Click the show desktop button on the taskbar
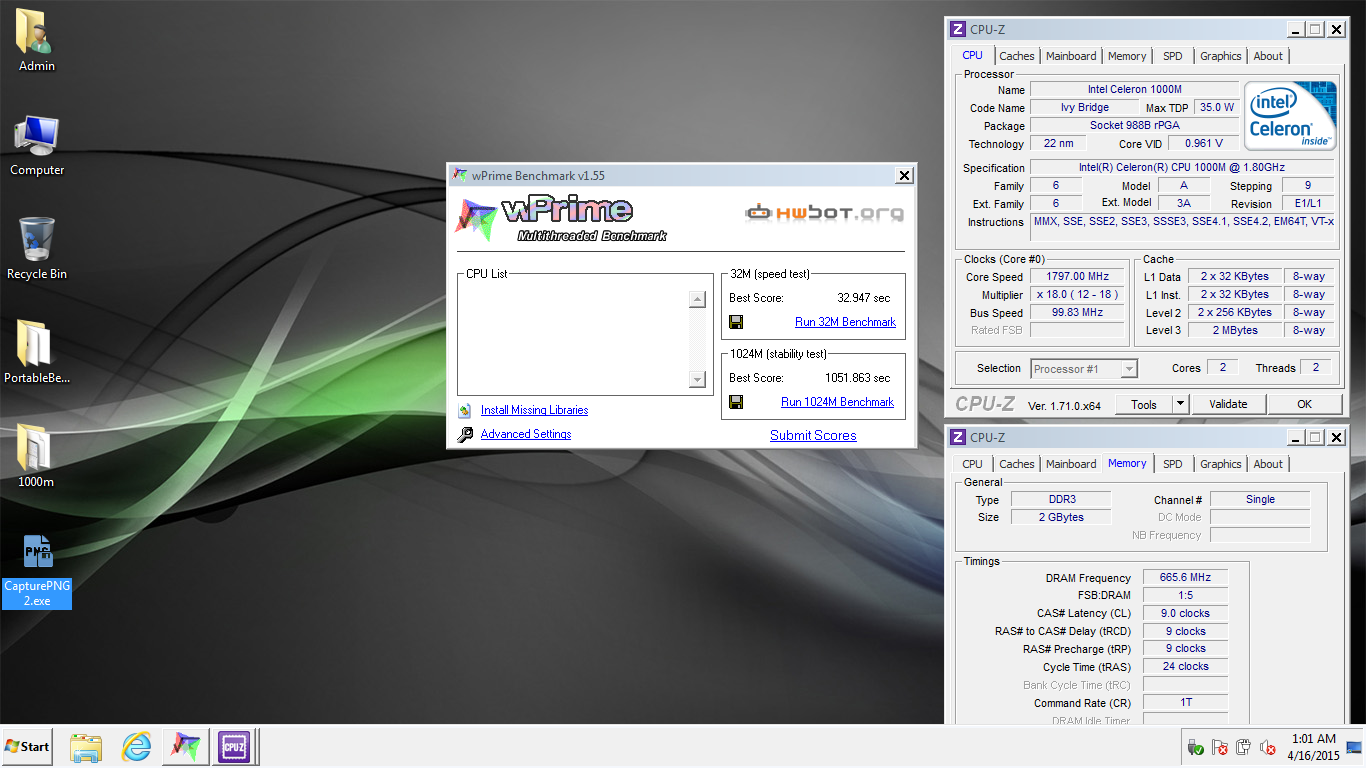Screen dimensions: 1366x768 point(1355,747)
